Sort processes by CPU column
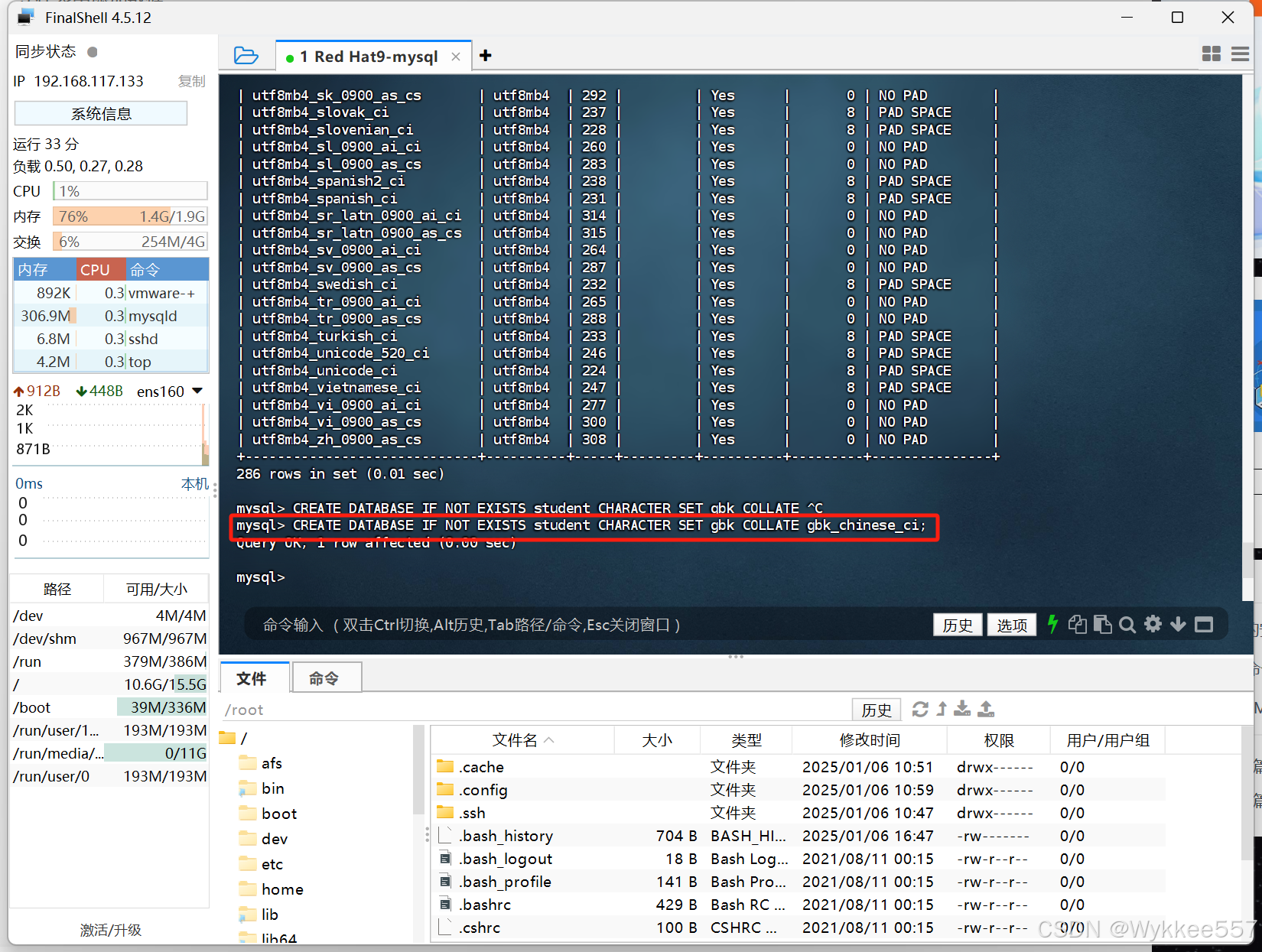Viewport: 1262px width, 952px height. [x=100, y=270]
